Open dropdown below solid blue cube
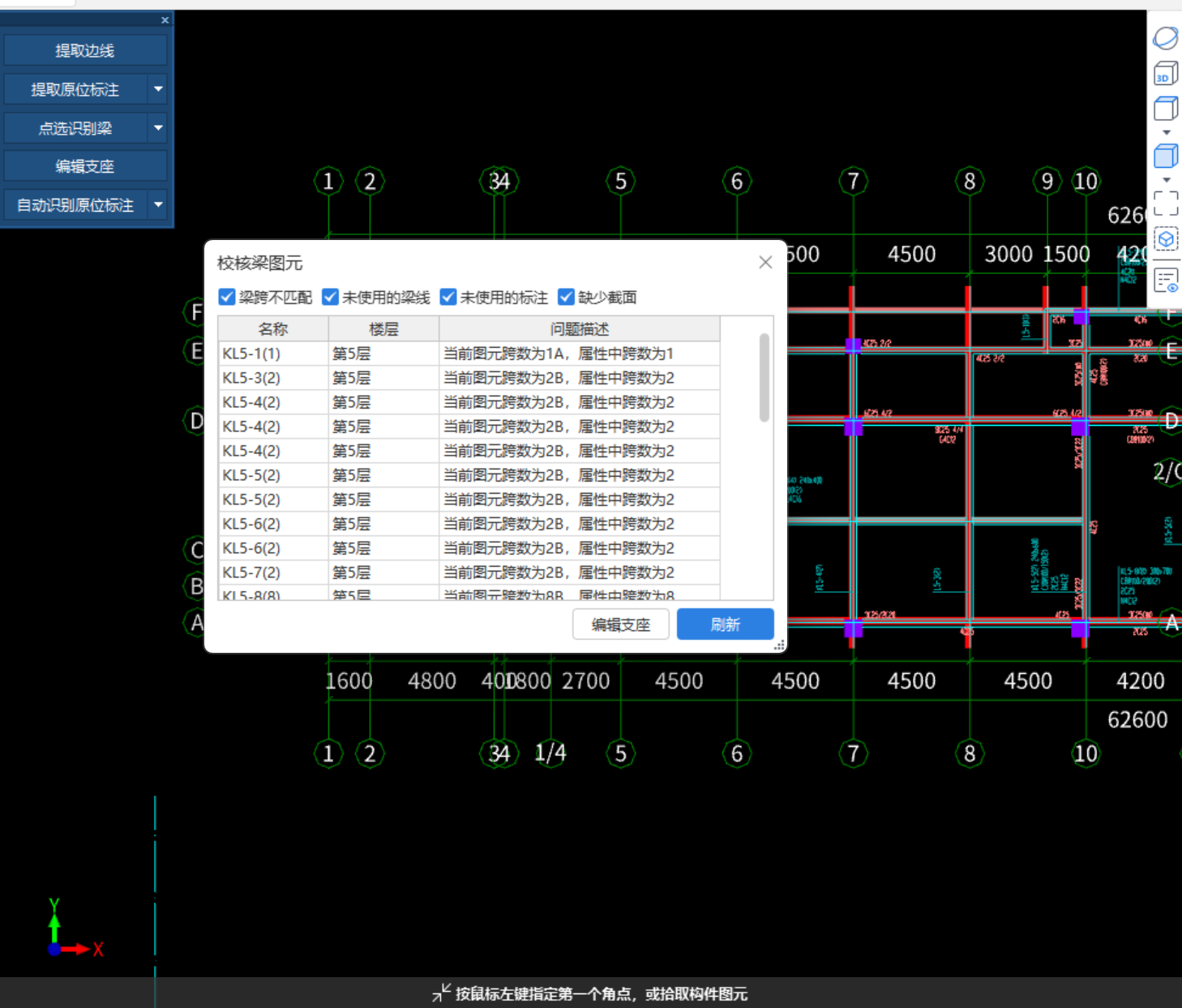Screen dimensions: 1182x1008 1167,180
